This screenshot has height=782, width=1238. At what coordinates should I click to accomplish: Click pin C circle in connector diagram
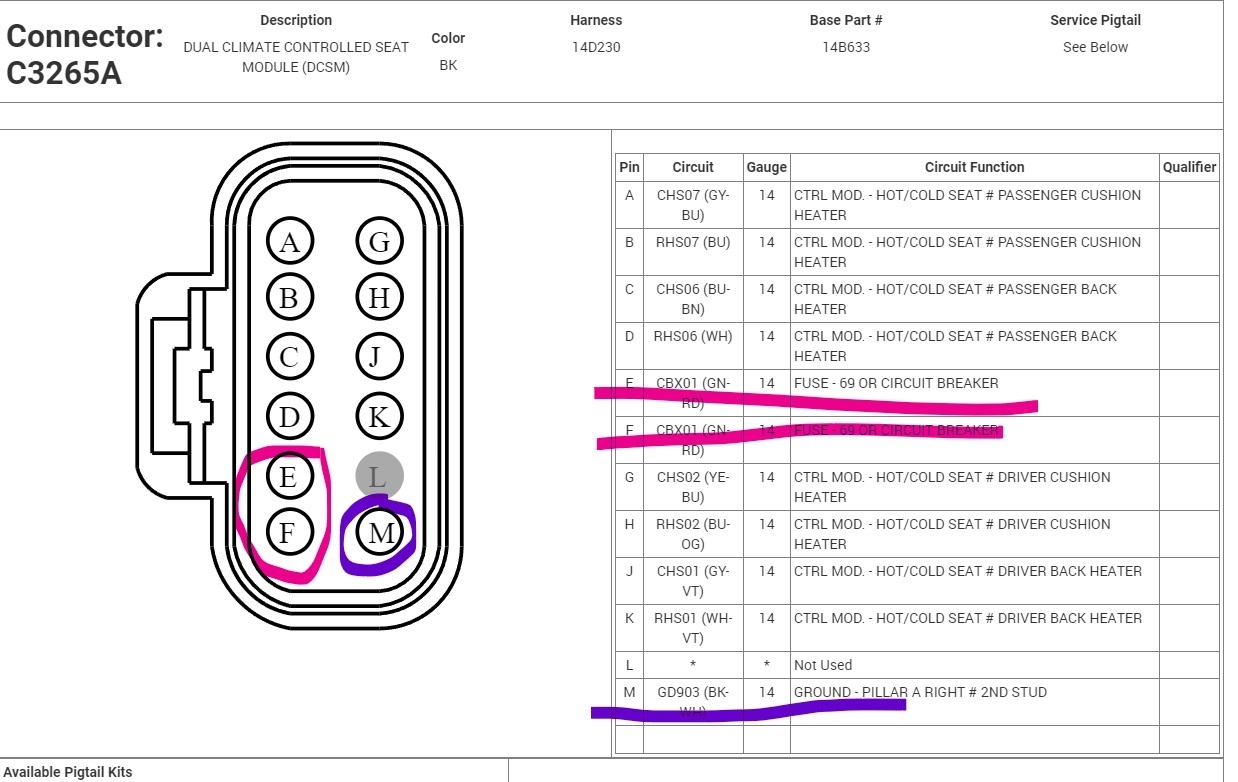290,356
